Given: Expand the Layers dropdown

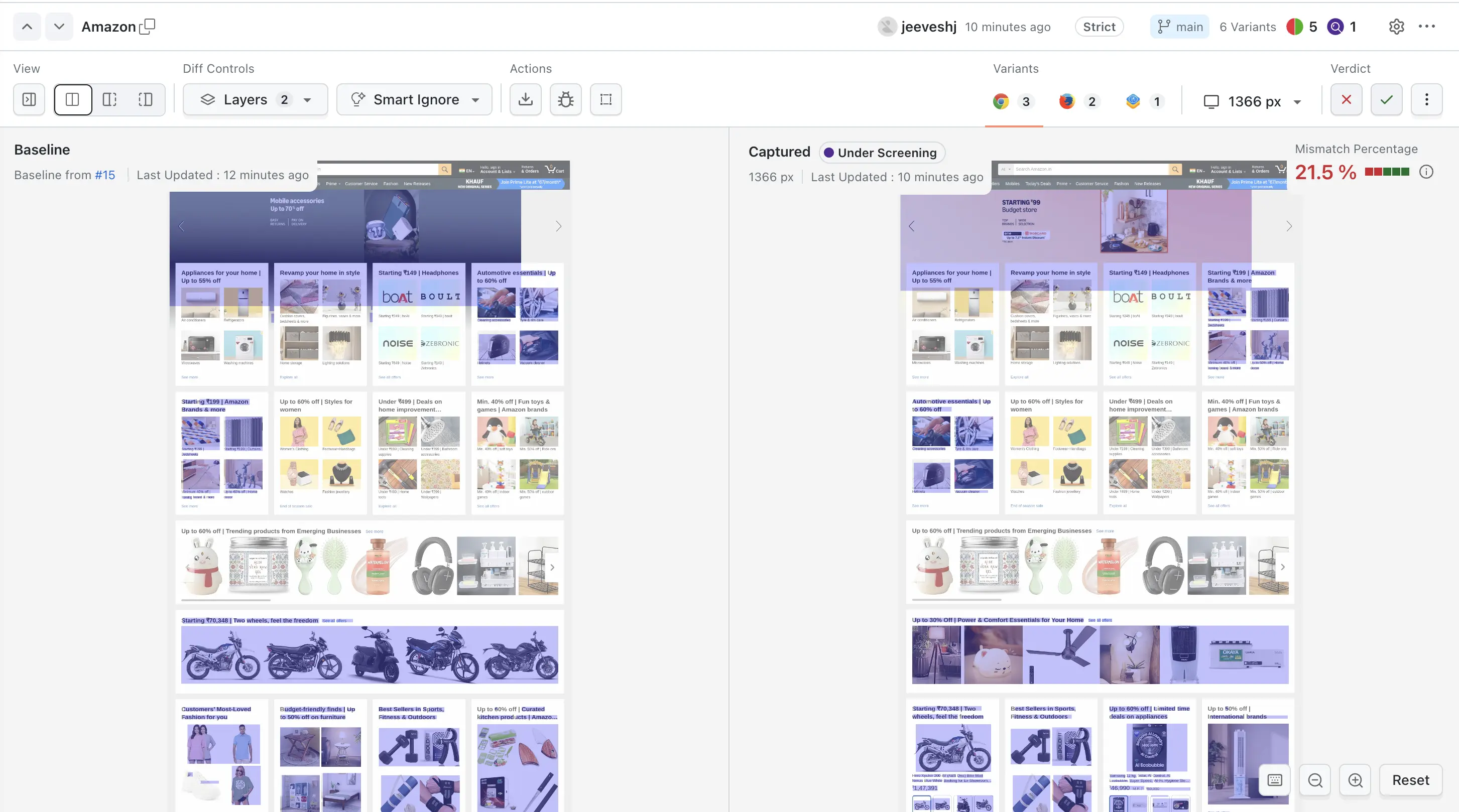Looking at the screenshot, I should [256, 100].
